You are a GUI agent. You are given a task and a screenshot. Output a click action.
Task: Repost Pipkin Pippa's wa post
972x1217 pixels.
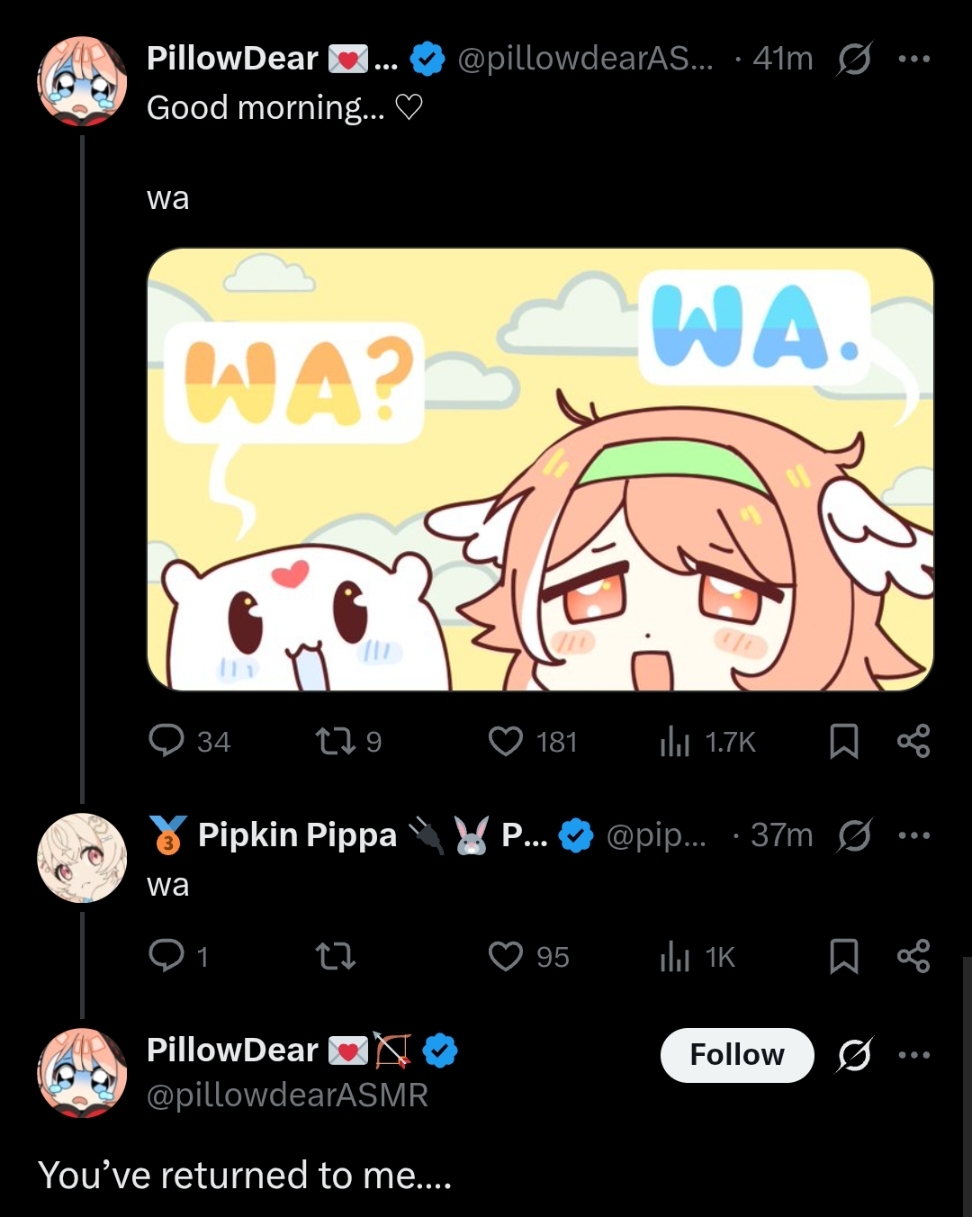(x=335, y=957)
